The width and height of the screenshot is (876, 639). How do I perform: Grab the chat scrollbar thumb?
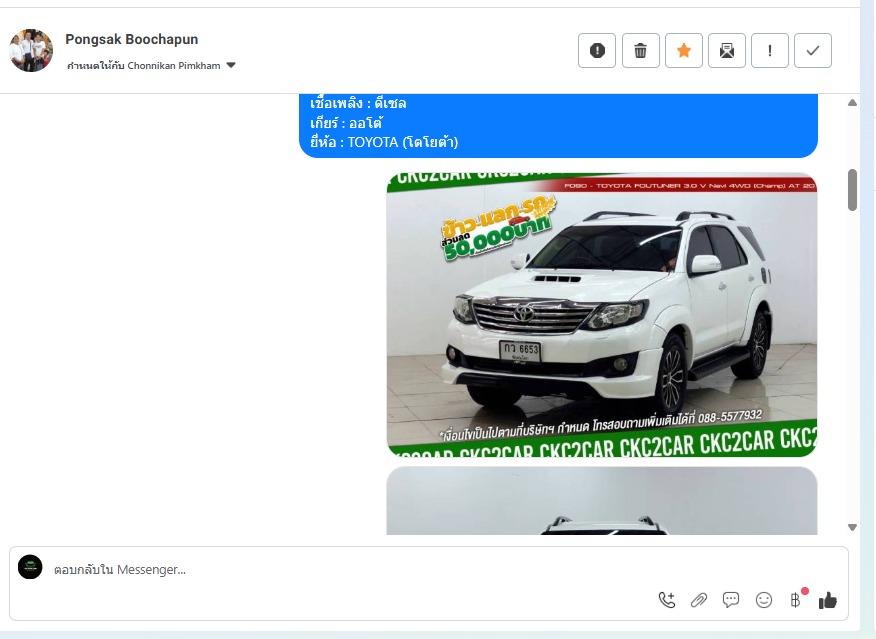[852, 190]
